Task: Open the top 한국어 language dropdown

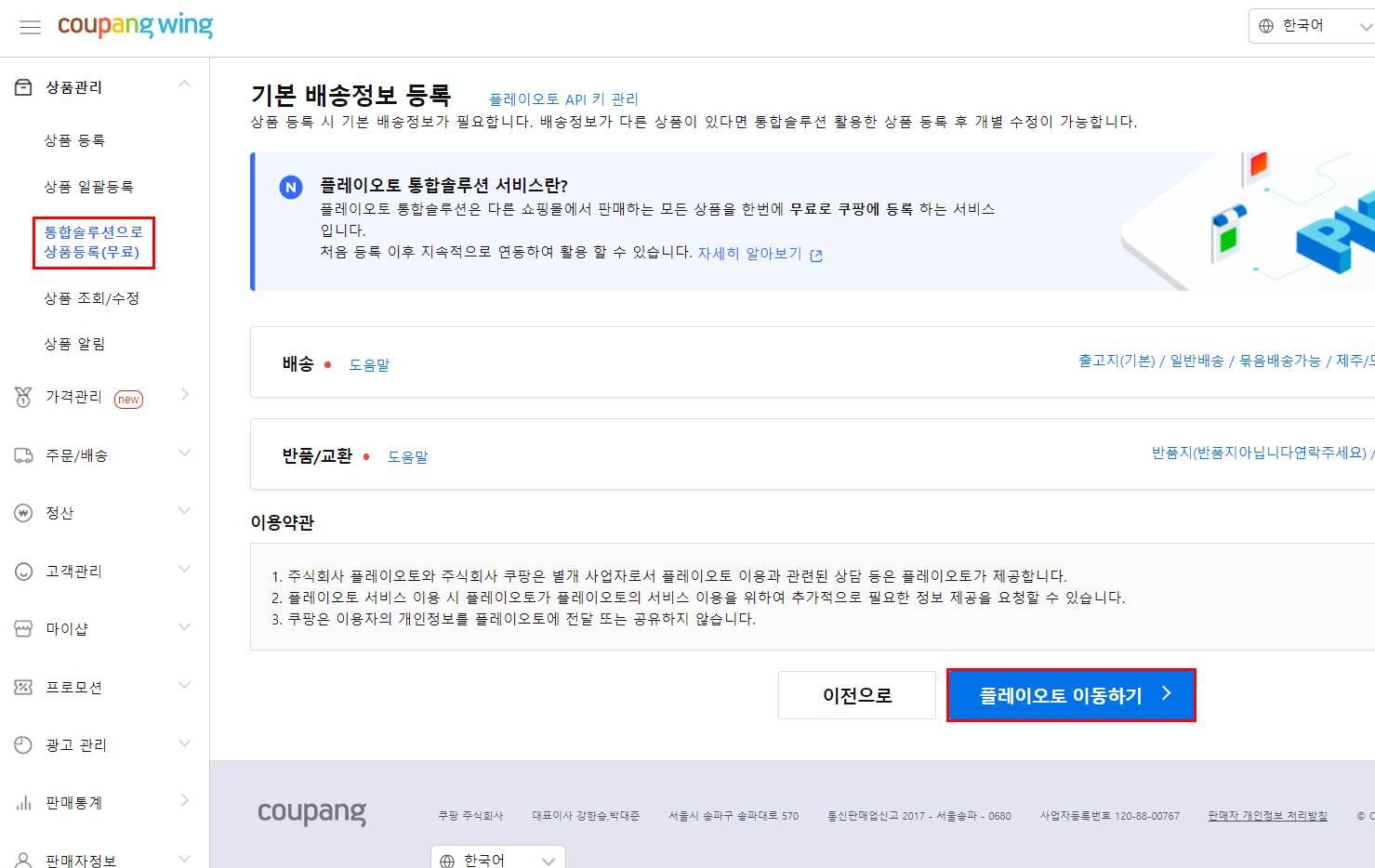Action: tap(1311, 26)
